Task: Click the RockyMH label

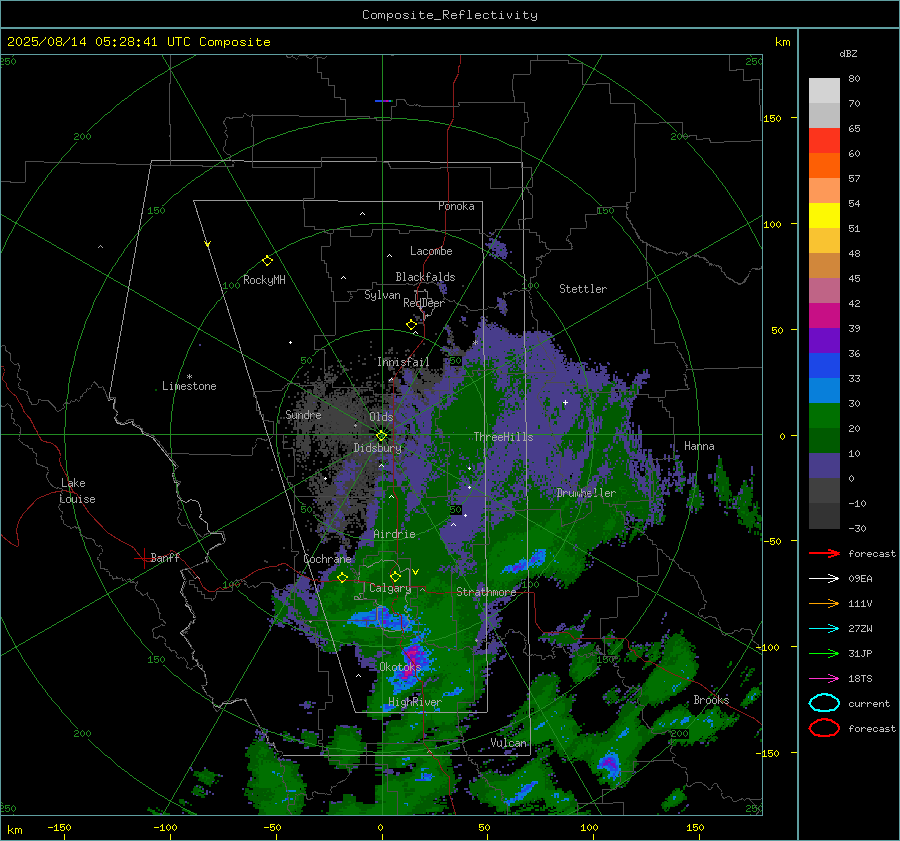Action: pos(264,280)
